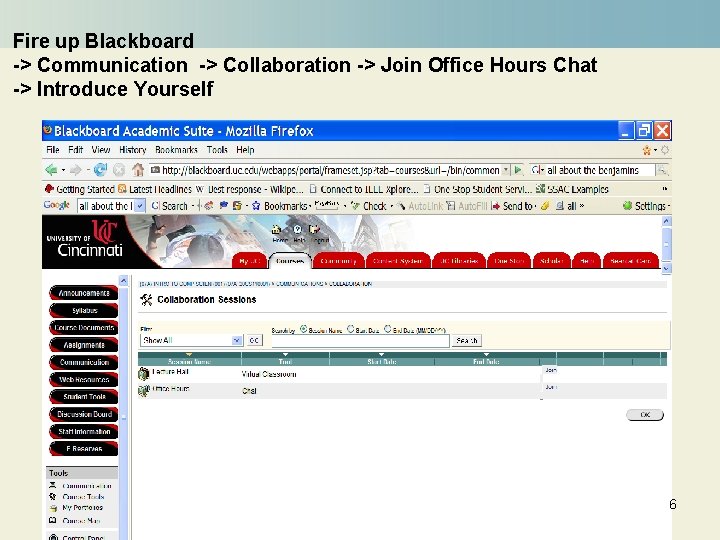This screenshot has width=720, height=540.
Task: Sort by the Session Name column arrow
Action: [x=189, y=354]
